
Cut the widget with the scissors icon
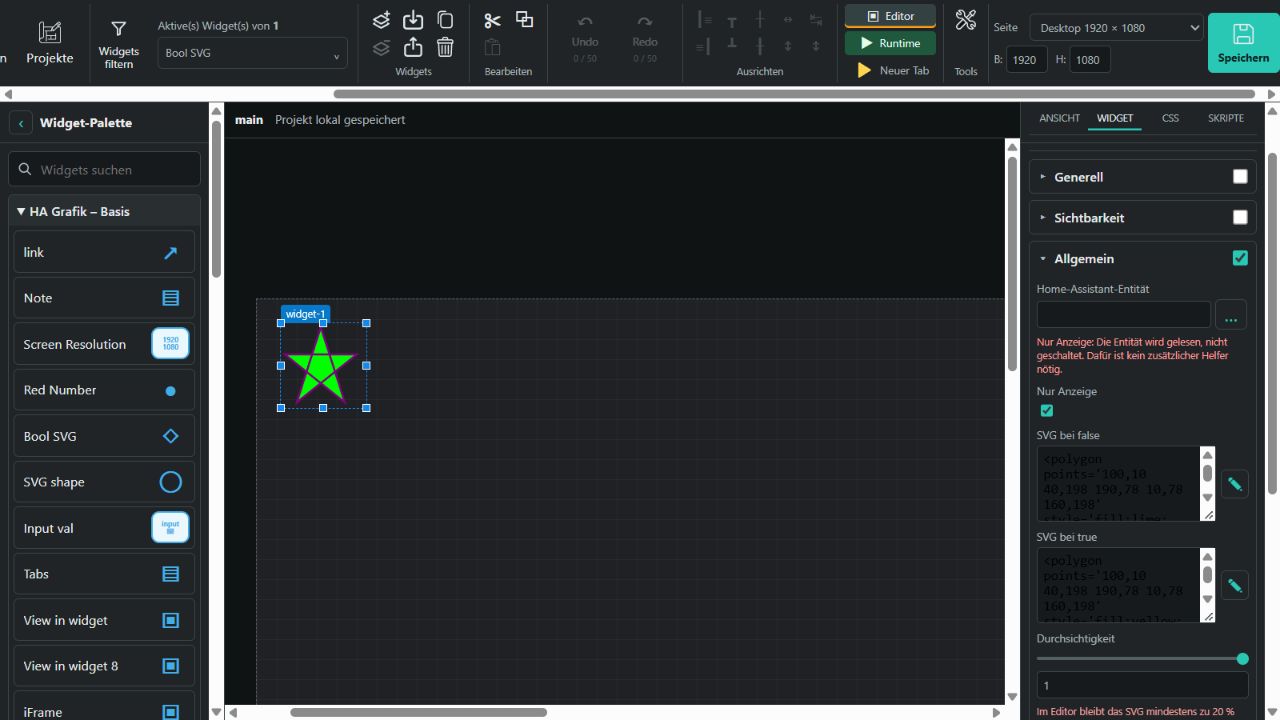point(492,20)
